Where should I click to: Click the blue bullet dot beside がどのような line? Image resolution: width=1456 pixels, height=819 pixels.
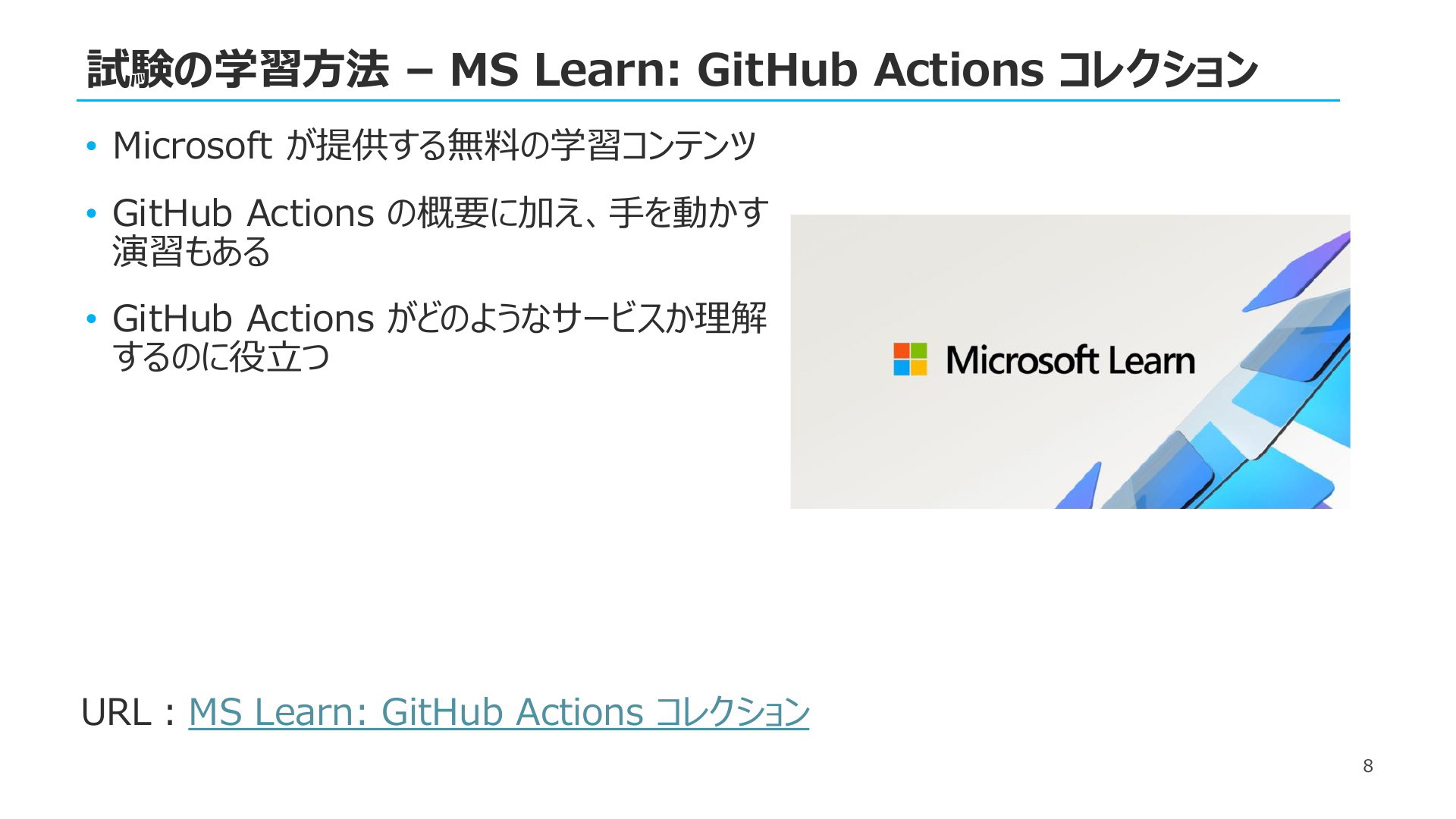click(x=92, y=319)
